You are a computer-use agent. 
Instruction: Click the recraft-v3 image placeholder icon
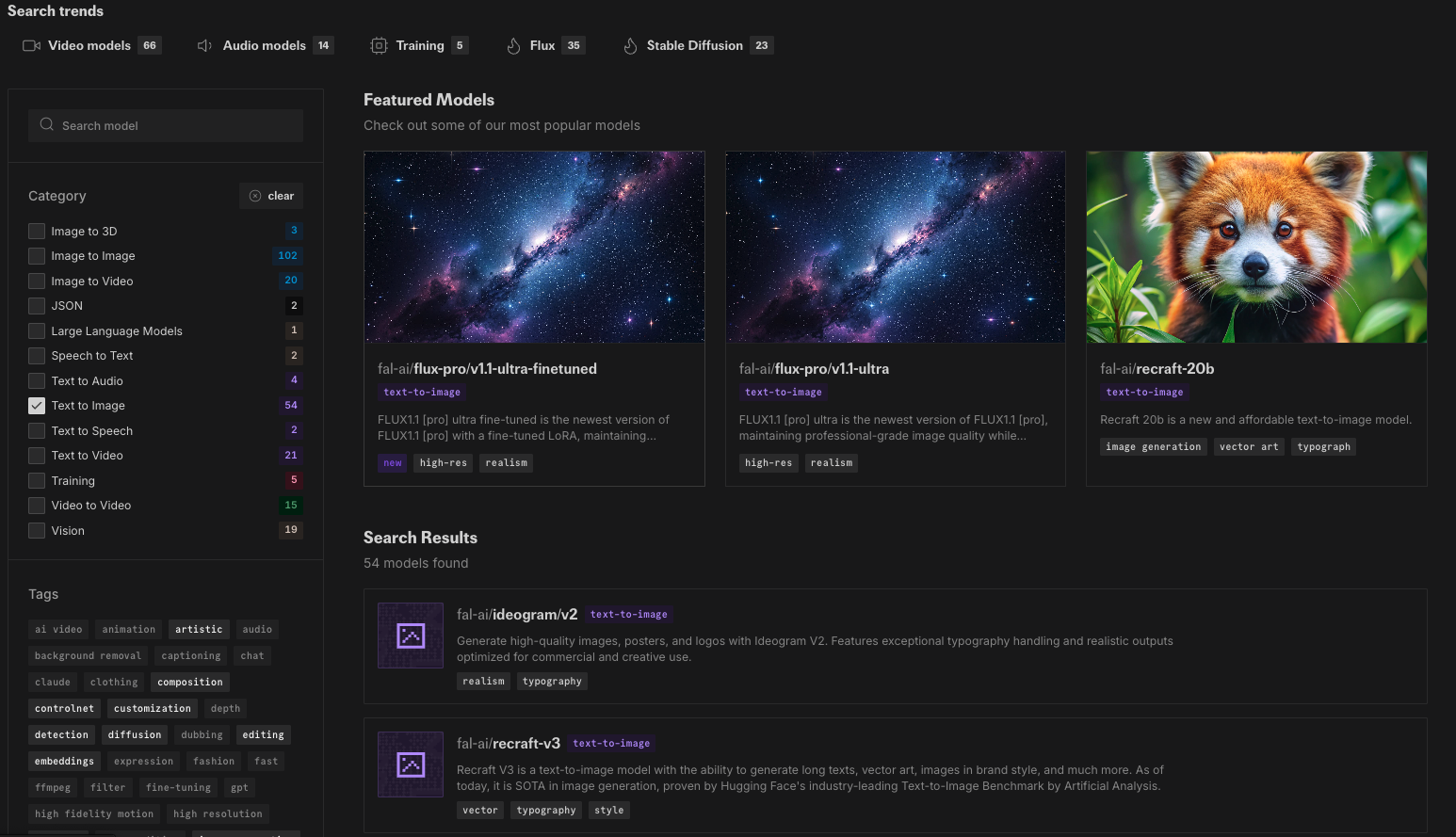pos(411,765)
